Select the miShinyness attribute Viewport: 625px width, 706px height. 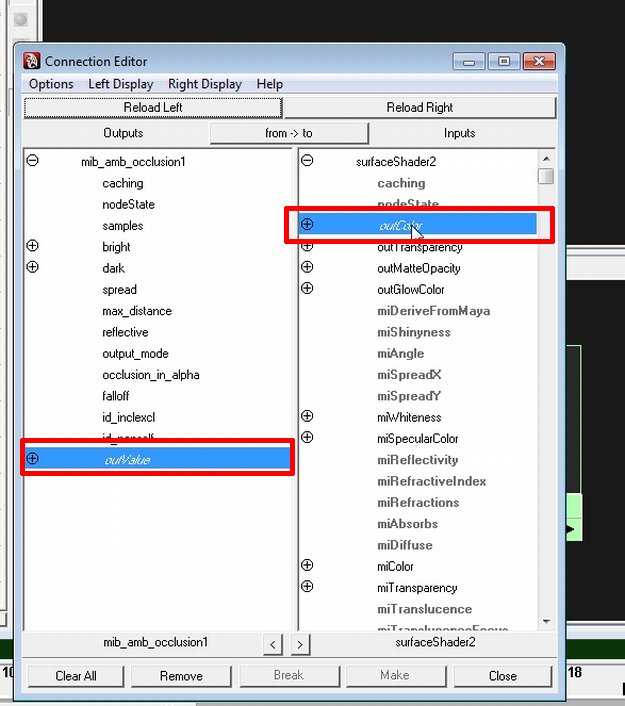[414, 332]
